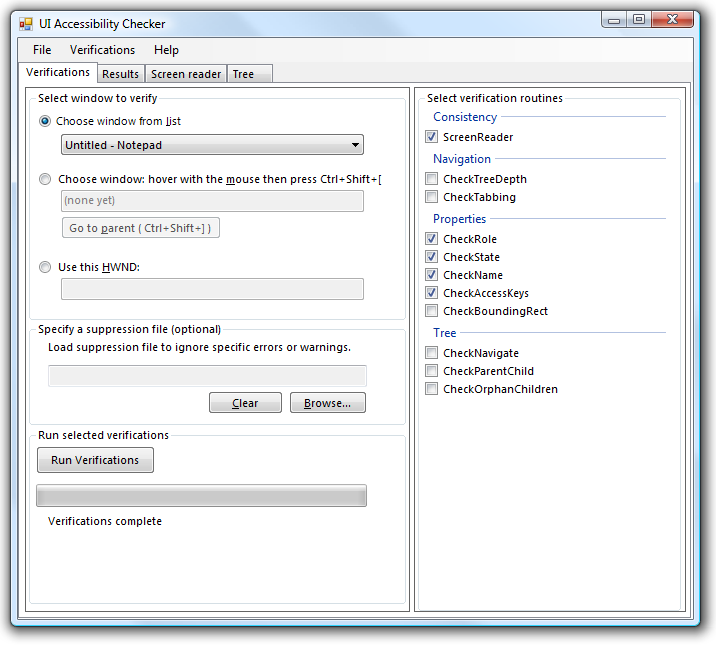Tick the CheckBoundingRect checkbox
The image size is (716, 645).
[432, 311]
